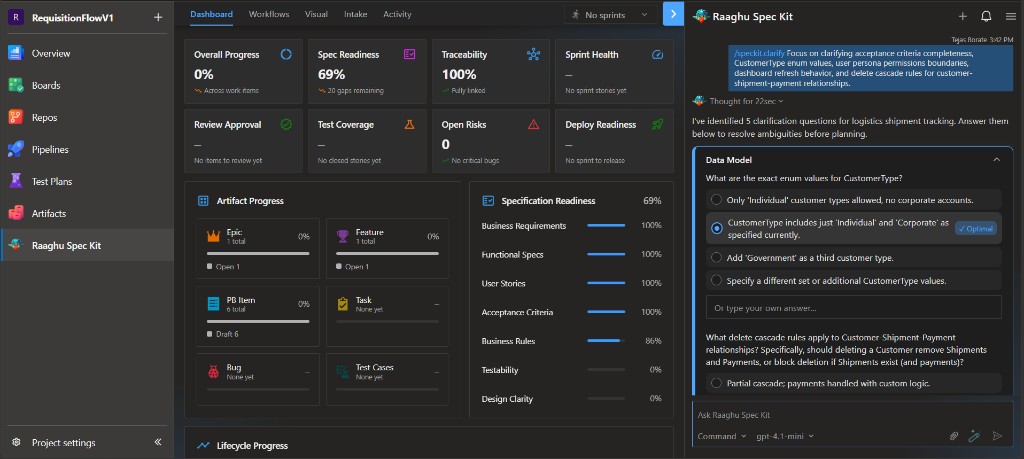Click the Bug icon in Artifact Progress
This screenshot has width=1024, height=459.
pyautogui.click(x=214, y=371)
